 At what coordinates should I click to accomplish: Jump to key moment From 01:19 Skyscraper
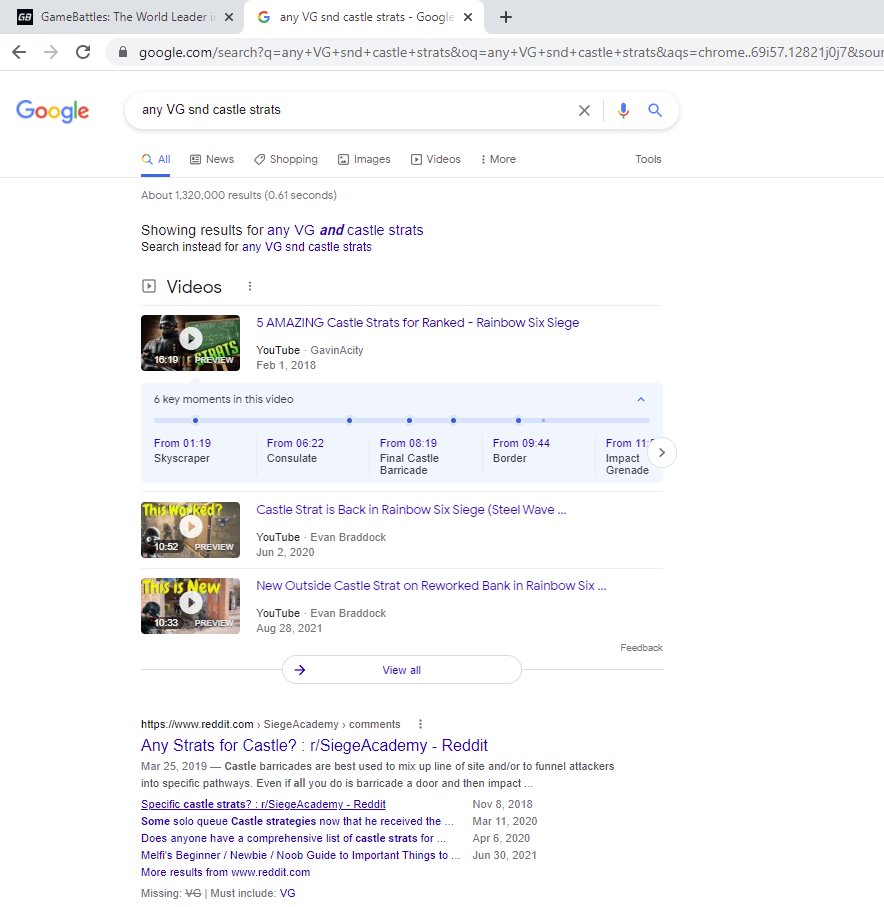pos(183,451)
